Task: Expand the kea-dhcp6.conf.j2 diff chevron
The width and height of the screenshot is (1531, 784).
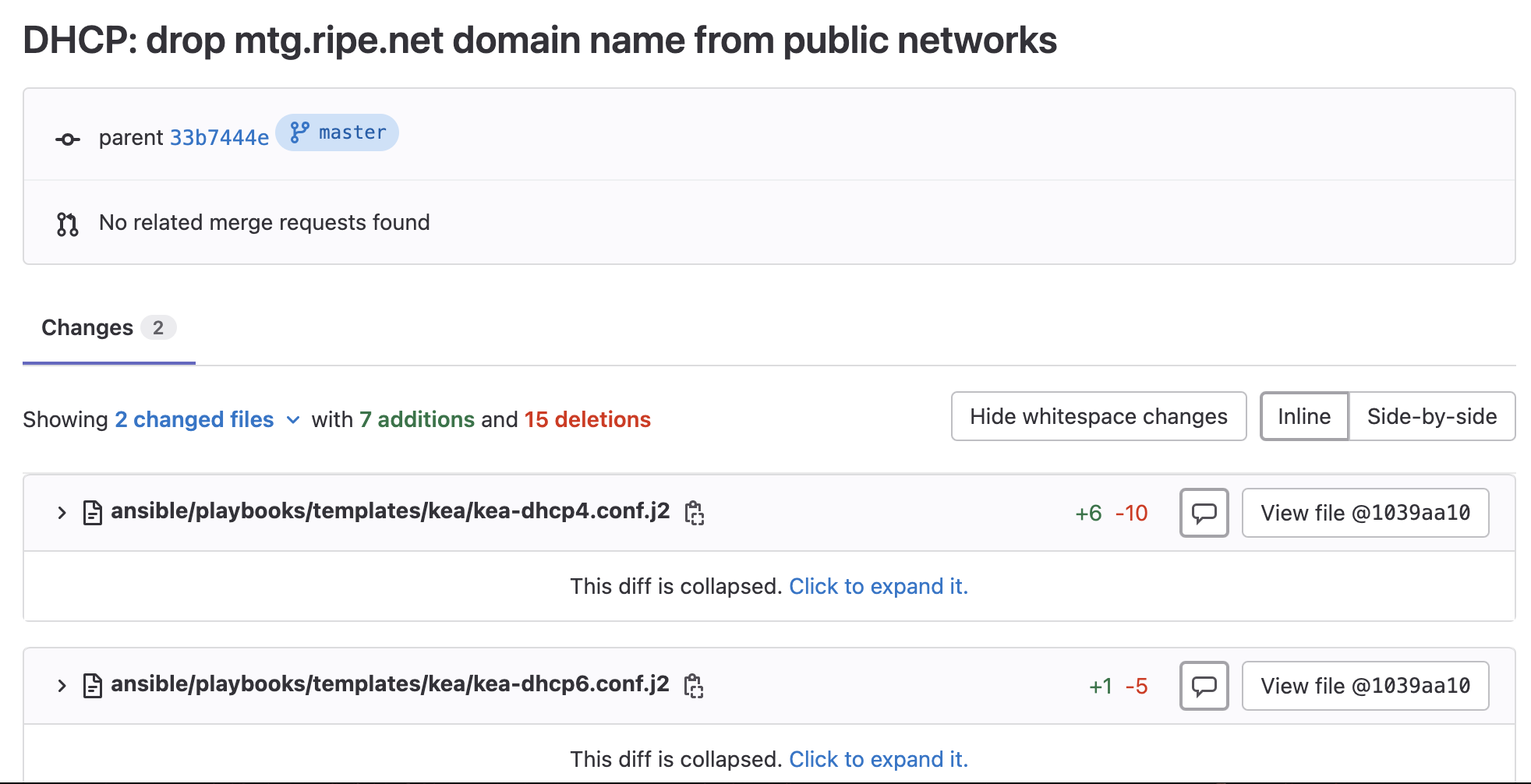Action: [62, 686]
